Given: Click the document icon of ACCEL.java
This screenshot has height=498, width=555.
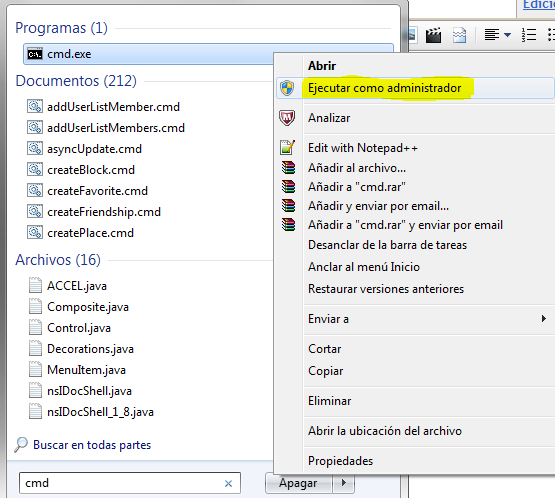Looking at the screenshot, I should coord(35,285).
